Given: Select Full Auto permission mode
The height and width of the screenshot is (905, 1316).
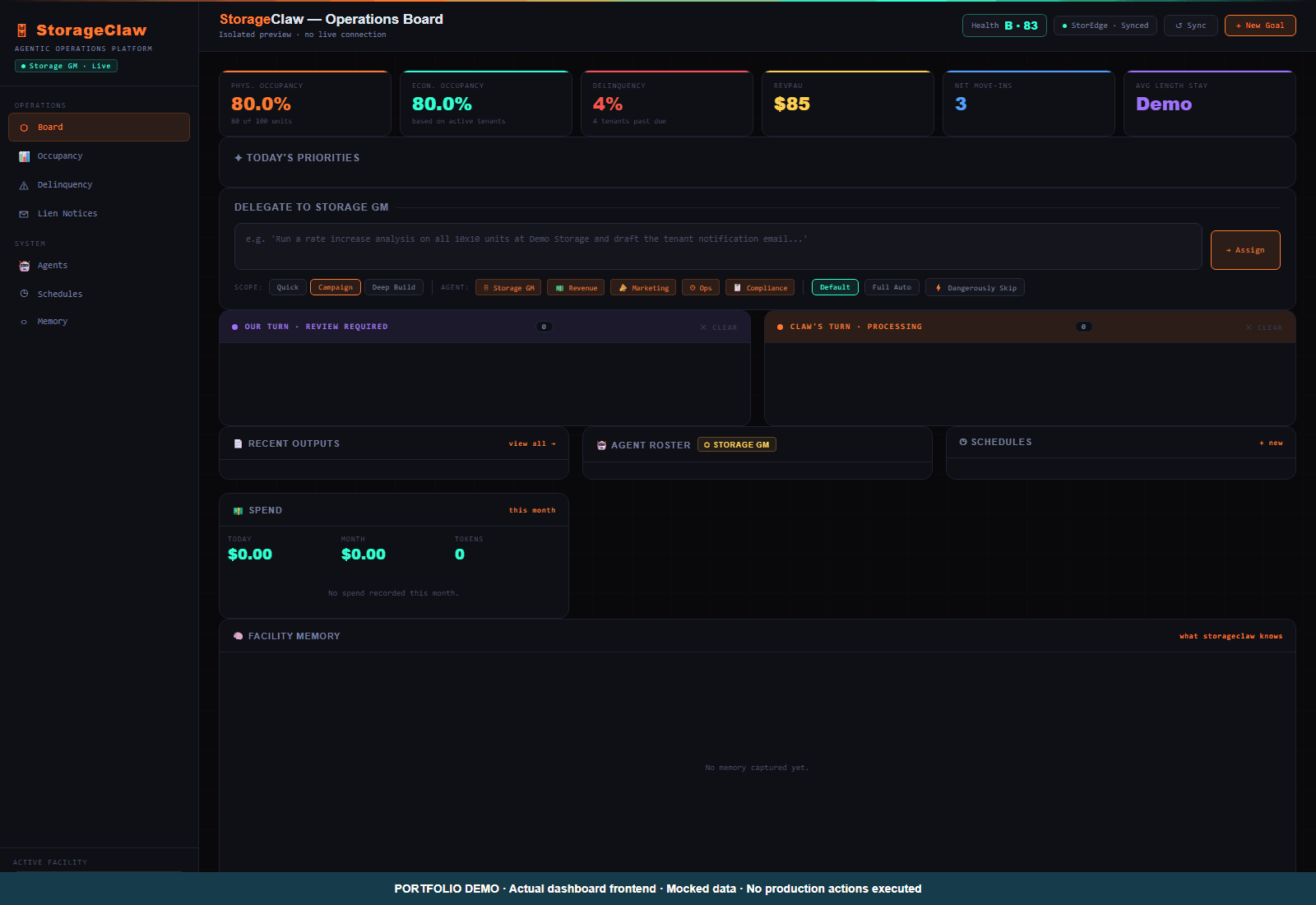Looking at the screenshot, I should click(892, 287).
